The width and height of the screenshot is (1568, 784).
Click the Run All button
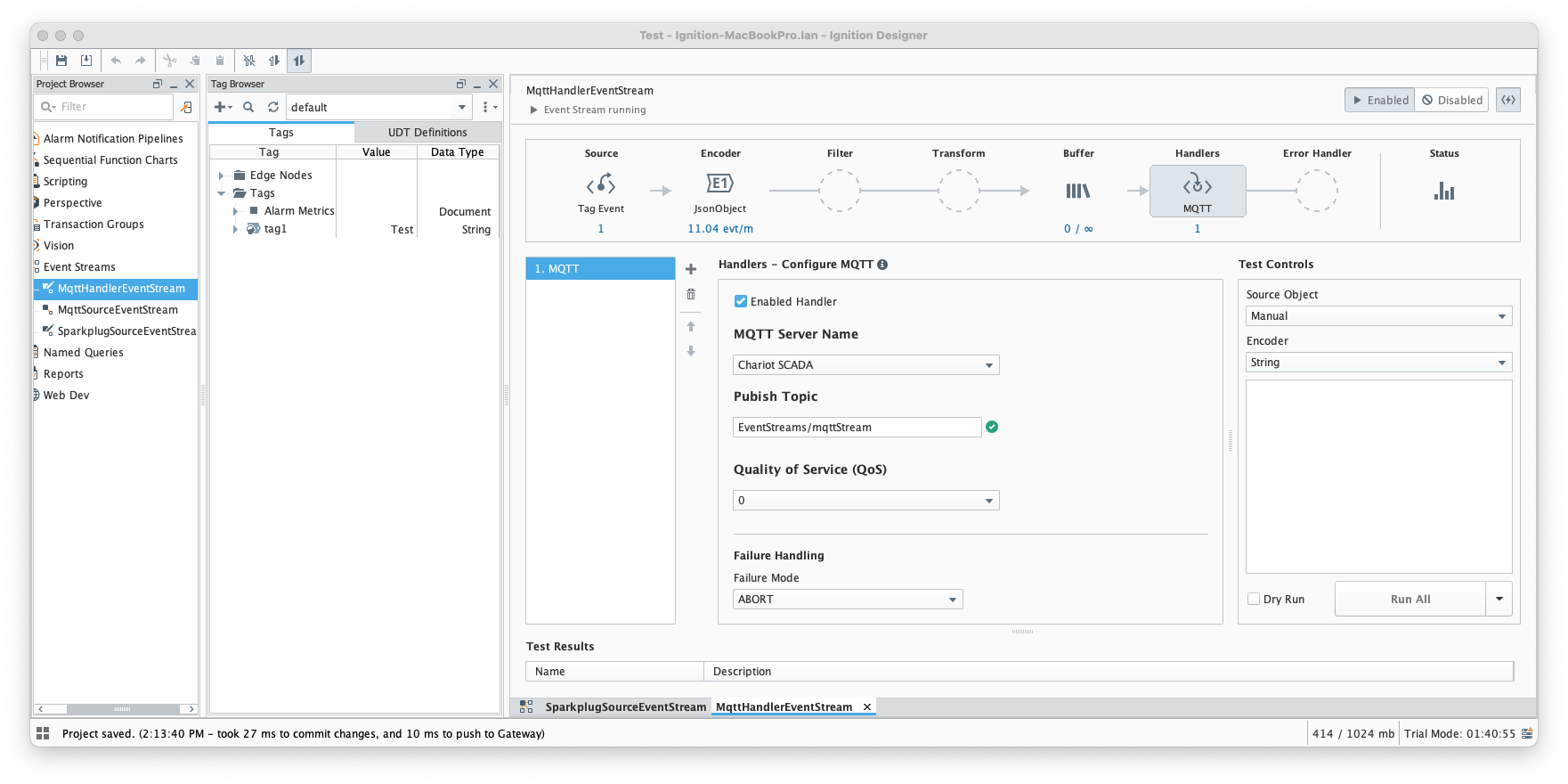1410,599
